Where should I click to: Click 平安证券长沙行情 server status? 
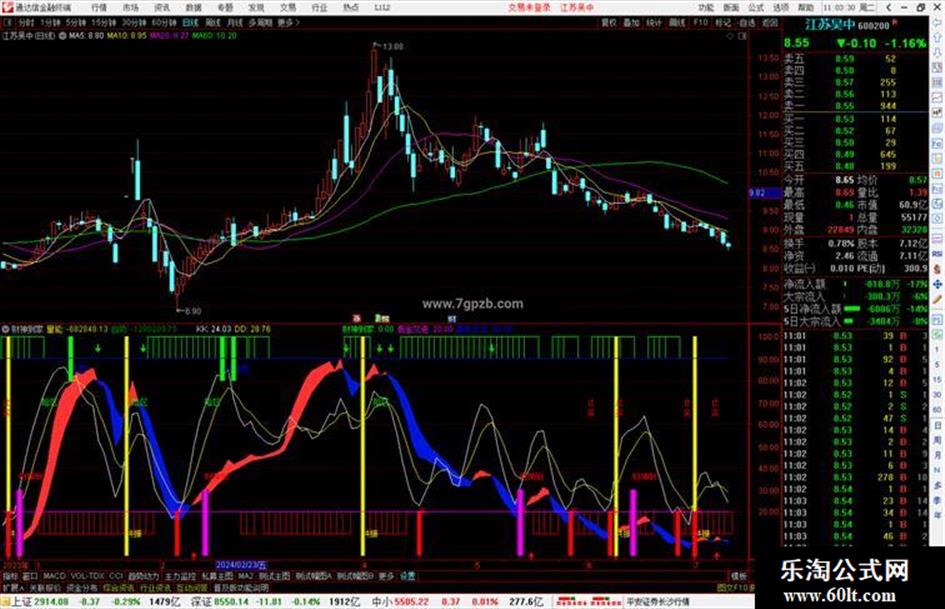click(x=658, y=602)
